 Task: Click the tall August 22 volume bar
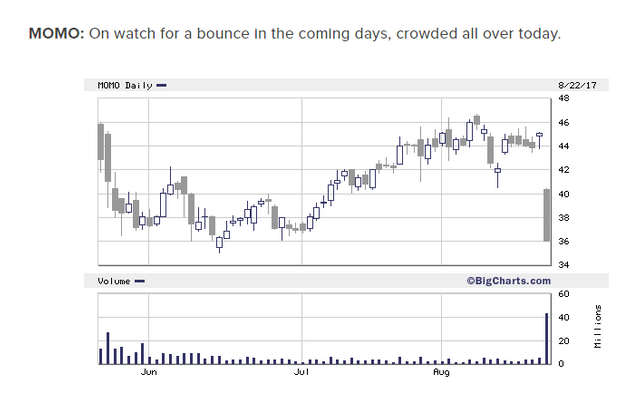tap(547, 338)
